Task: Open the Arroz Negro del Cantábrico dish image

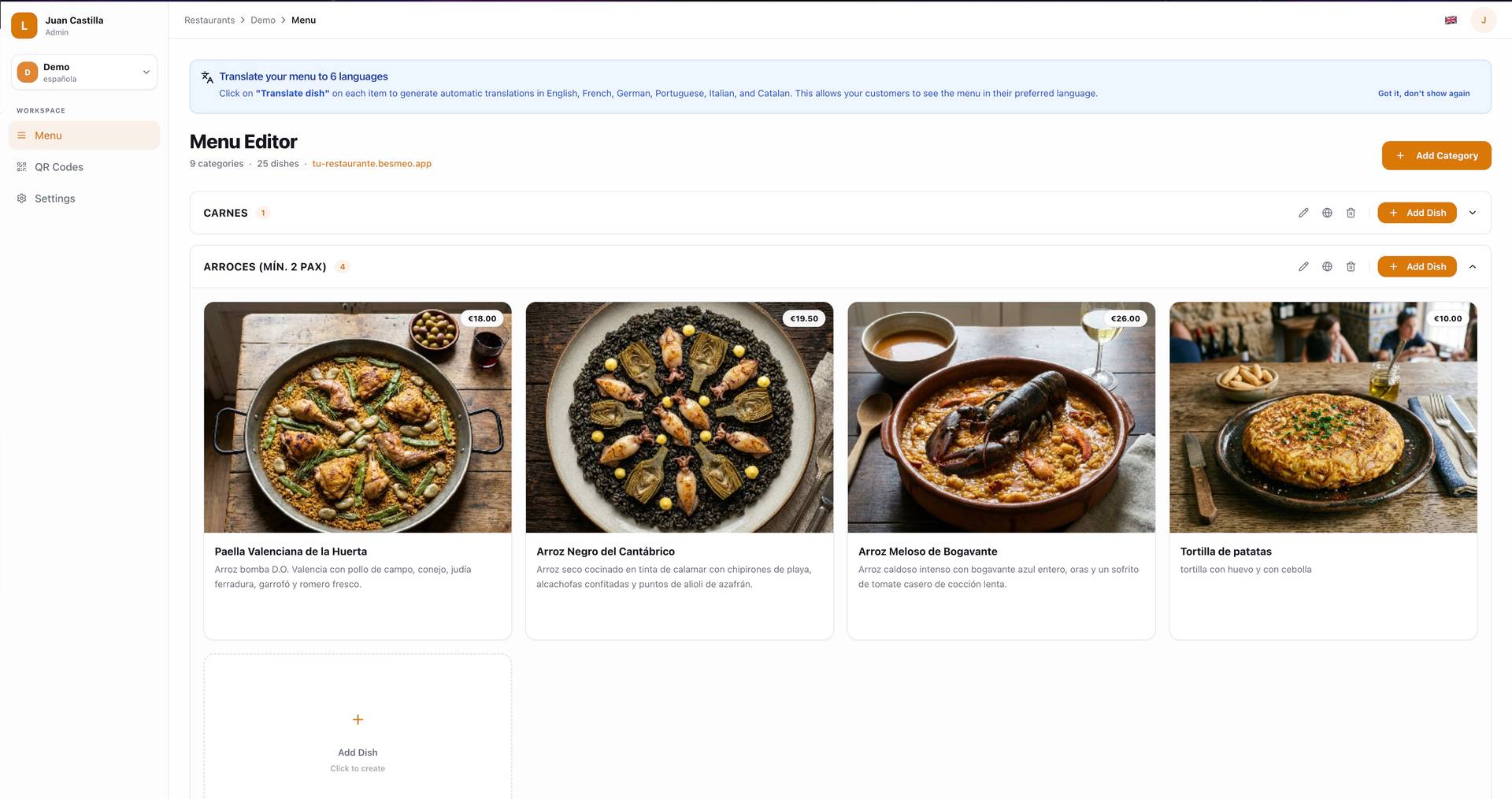Action: pyautogui.click(x=680, y=417)
